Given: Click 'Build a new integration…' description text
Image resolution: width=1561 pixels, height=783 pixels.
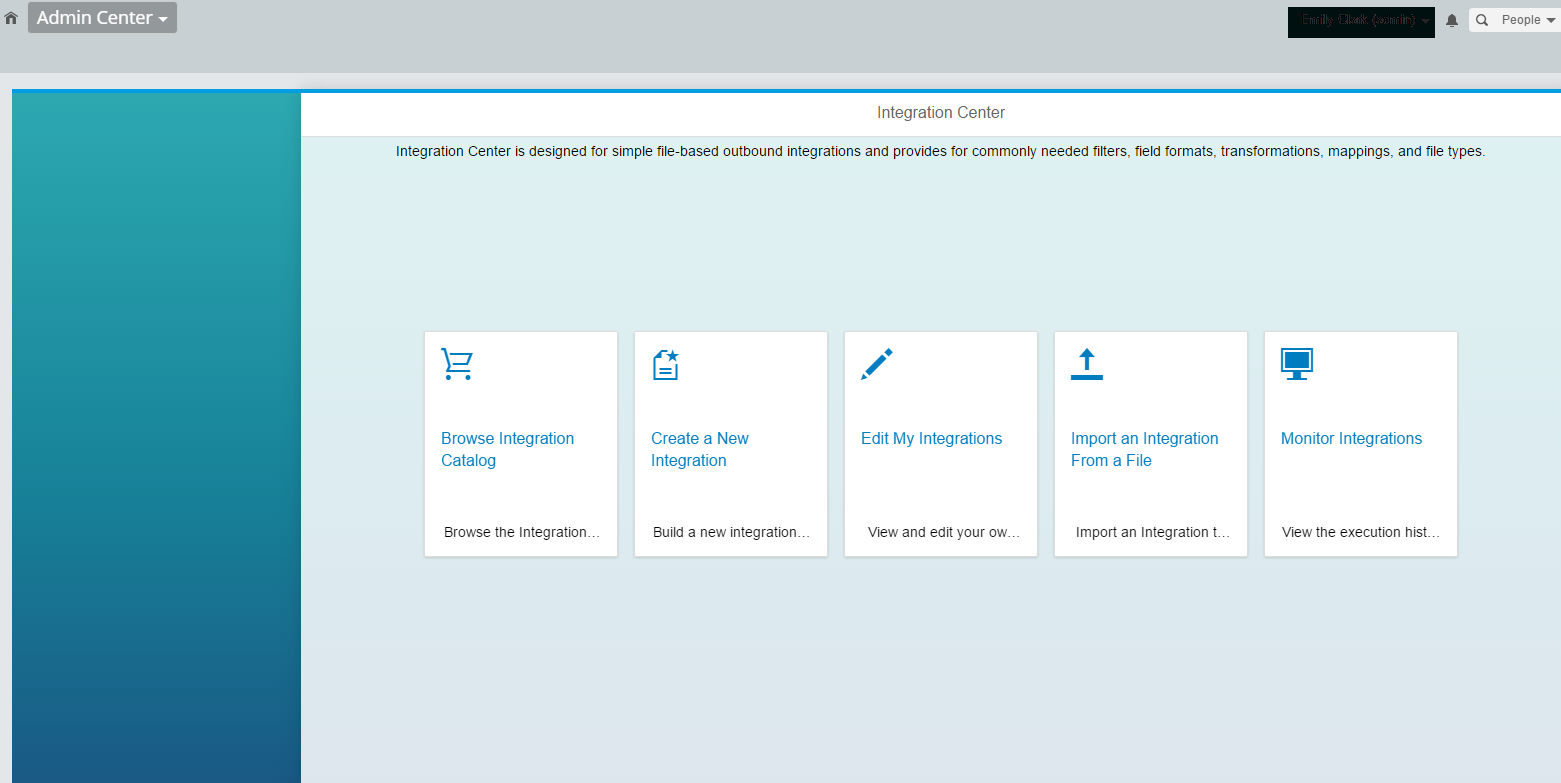Looking at the screenshot, I should click(732, 532).
